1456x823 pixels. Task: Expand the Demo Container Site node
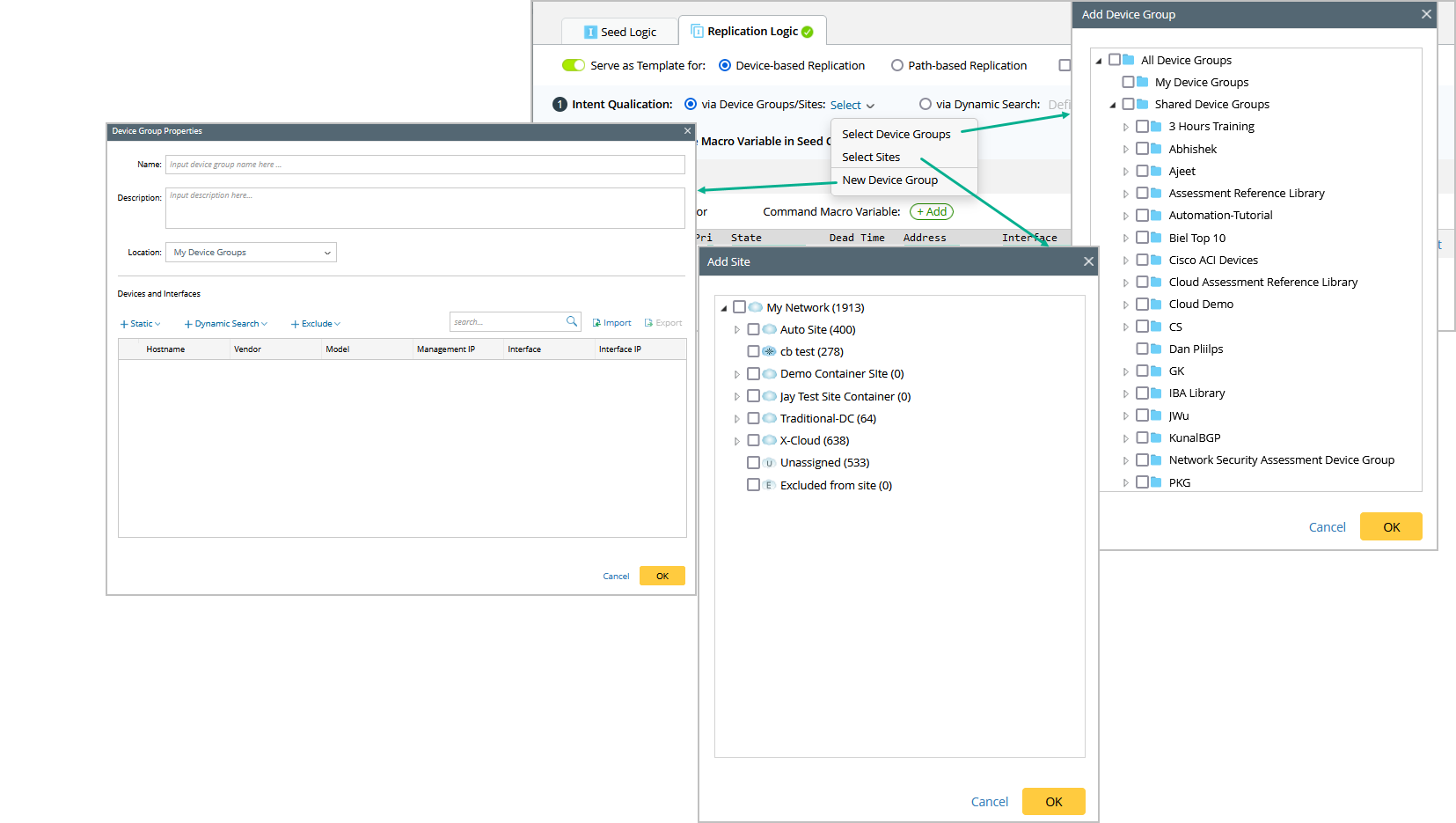[x=737, y=374]
